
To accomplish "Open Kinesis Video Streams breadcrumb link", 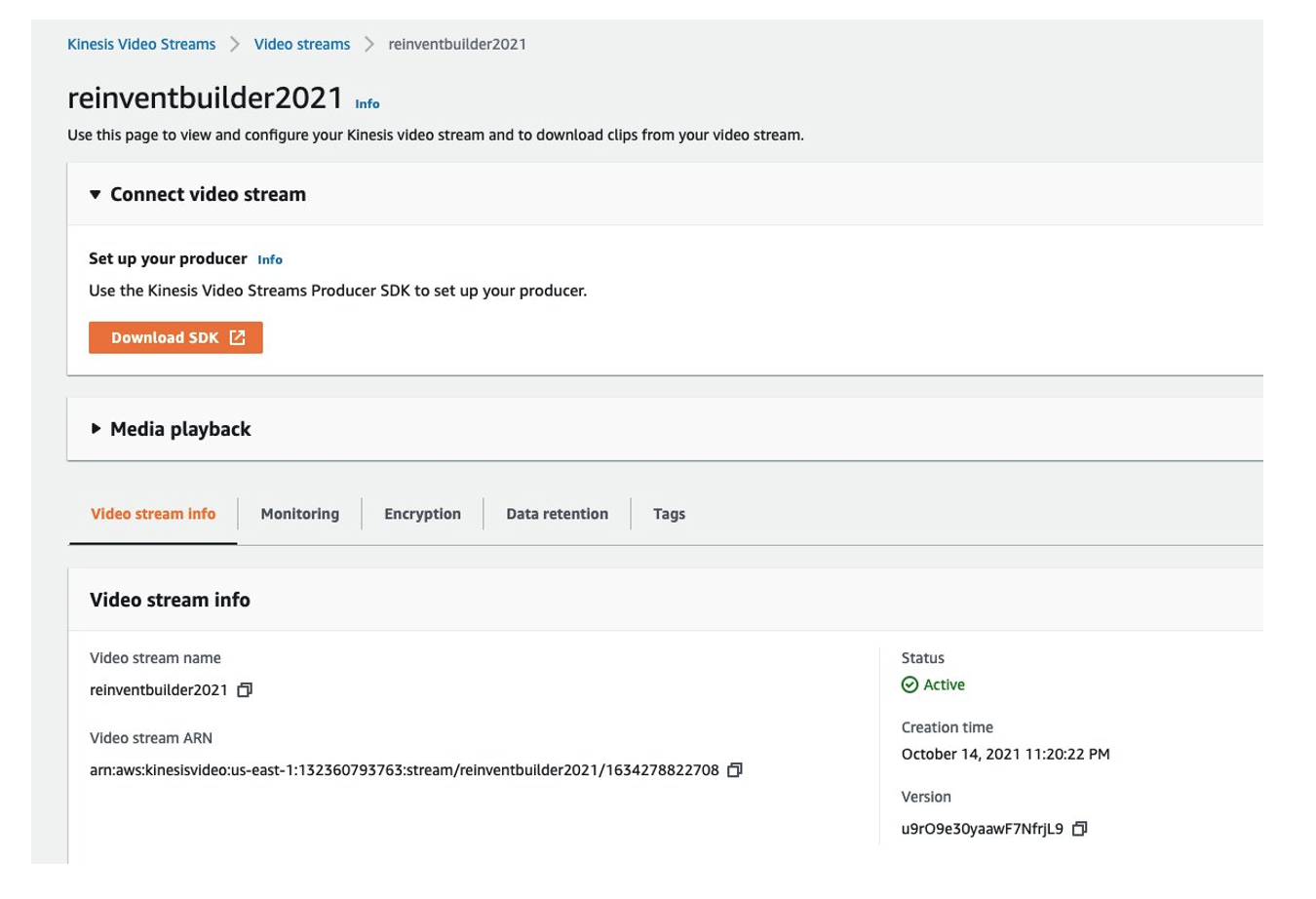I will pyautogui.click(x=141, y=44).
